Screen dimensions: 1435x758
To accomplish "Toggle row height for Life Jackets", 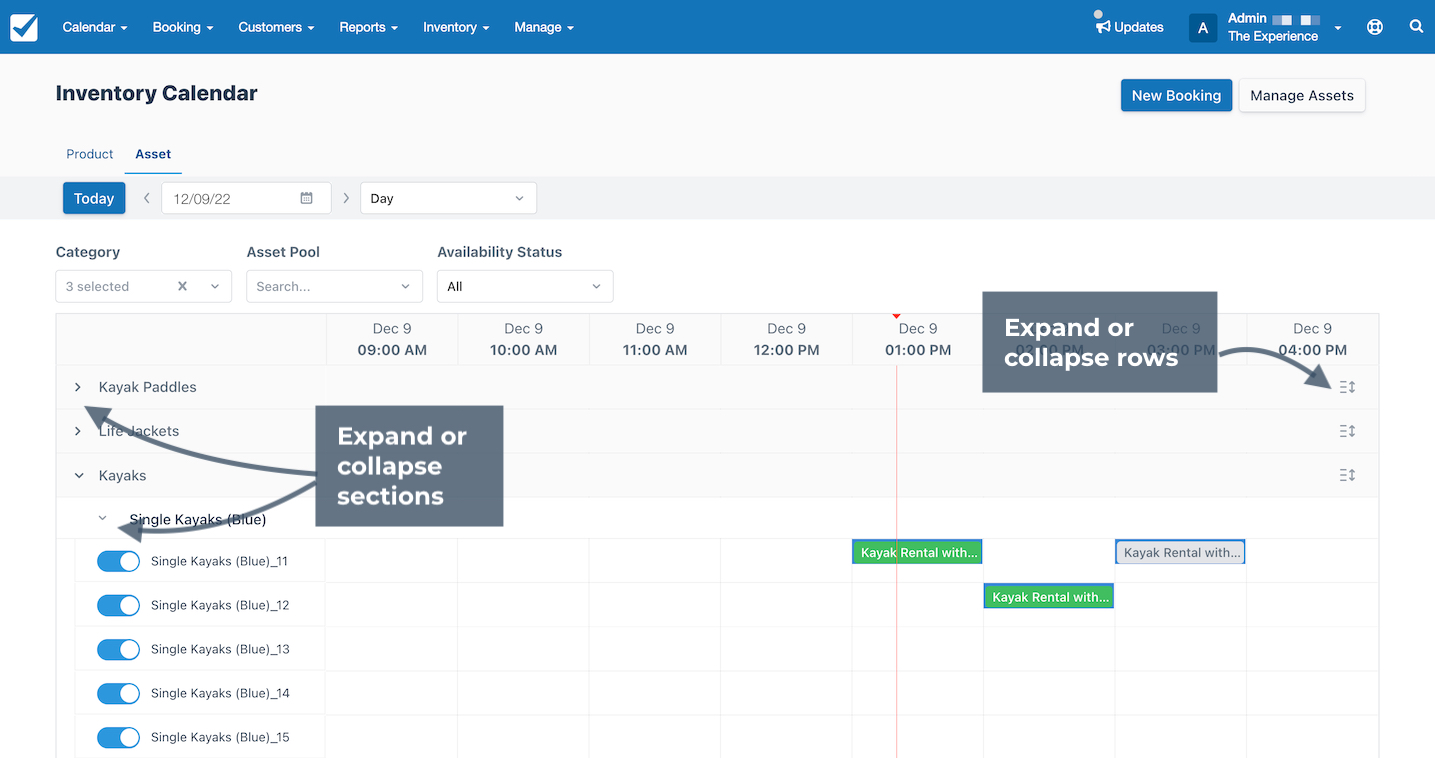I will click(1347, 431).
